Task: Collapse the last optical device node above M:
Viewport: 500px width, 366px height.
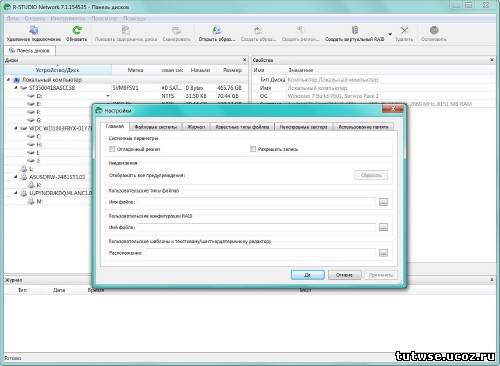Action: (x=16, y=193)
